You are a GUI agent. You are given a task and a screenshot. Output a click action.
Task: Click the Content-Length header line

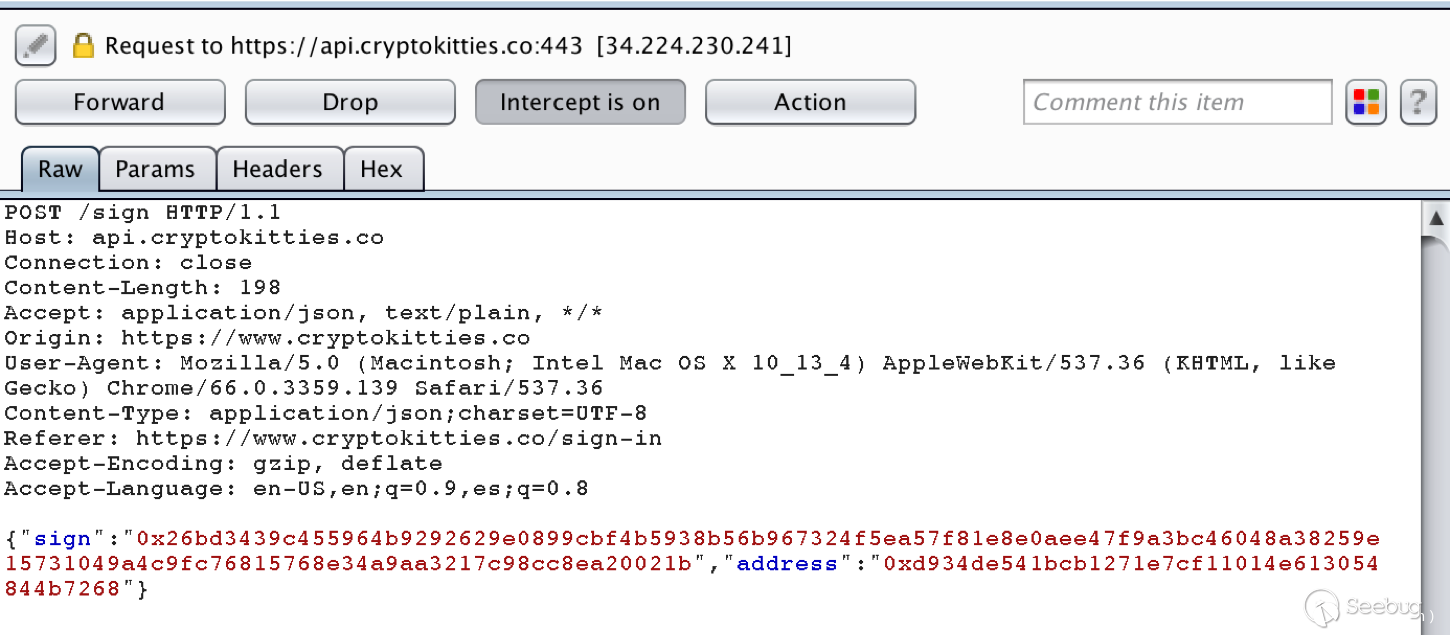click(143, 288)
